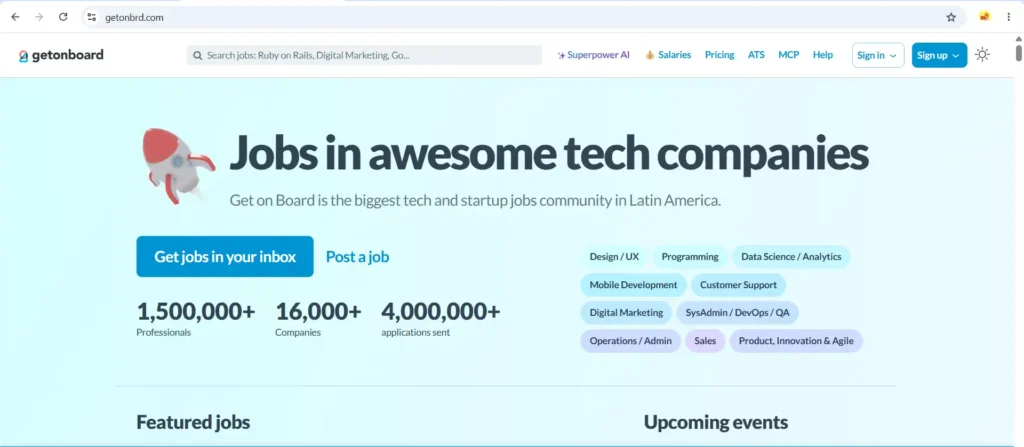Select the Programming category
Screen dimensions: 1024x447
point(690,257)
